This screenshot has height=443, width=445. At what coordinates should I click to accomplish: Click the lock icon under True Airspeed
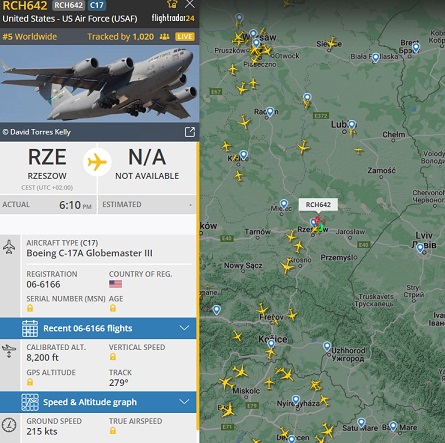tap(113, 431)
